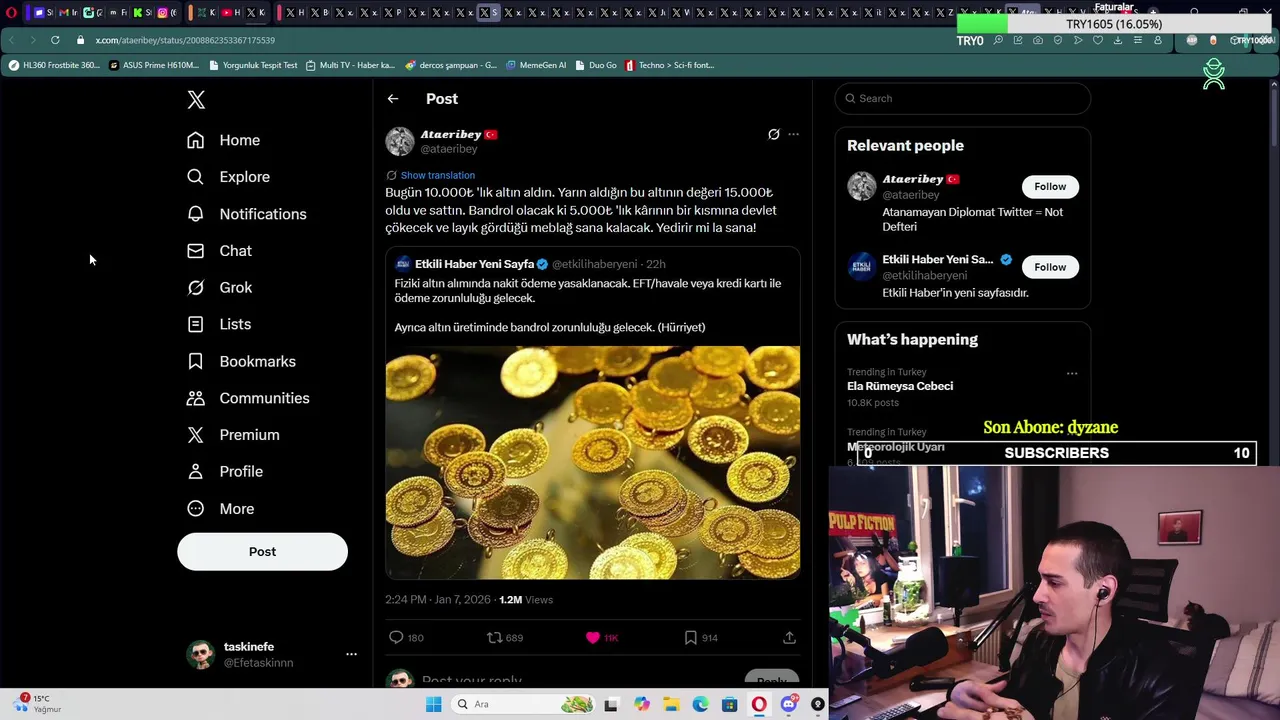
Task: Open HL360 Frostbite 360 bookmark
Action: [x=54, y=65]
